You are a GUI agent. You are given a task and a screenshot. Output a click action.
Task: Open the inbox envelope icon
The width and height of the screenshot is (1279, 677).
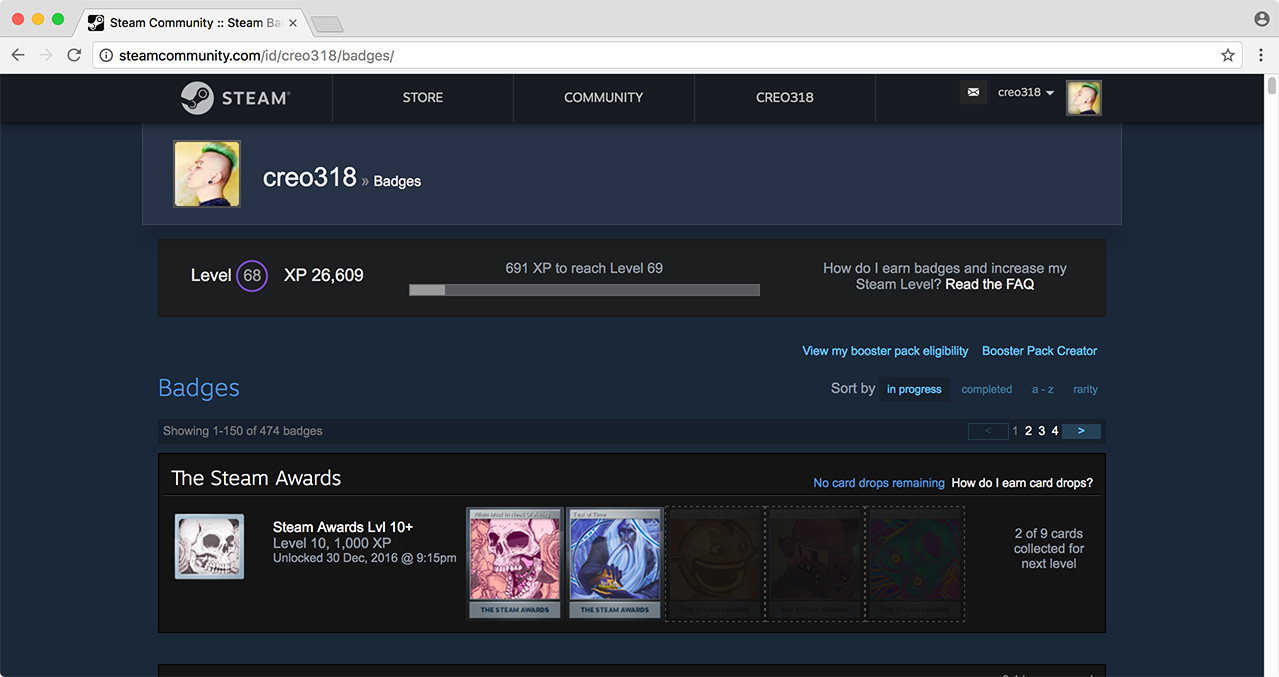pos(973,92)
